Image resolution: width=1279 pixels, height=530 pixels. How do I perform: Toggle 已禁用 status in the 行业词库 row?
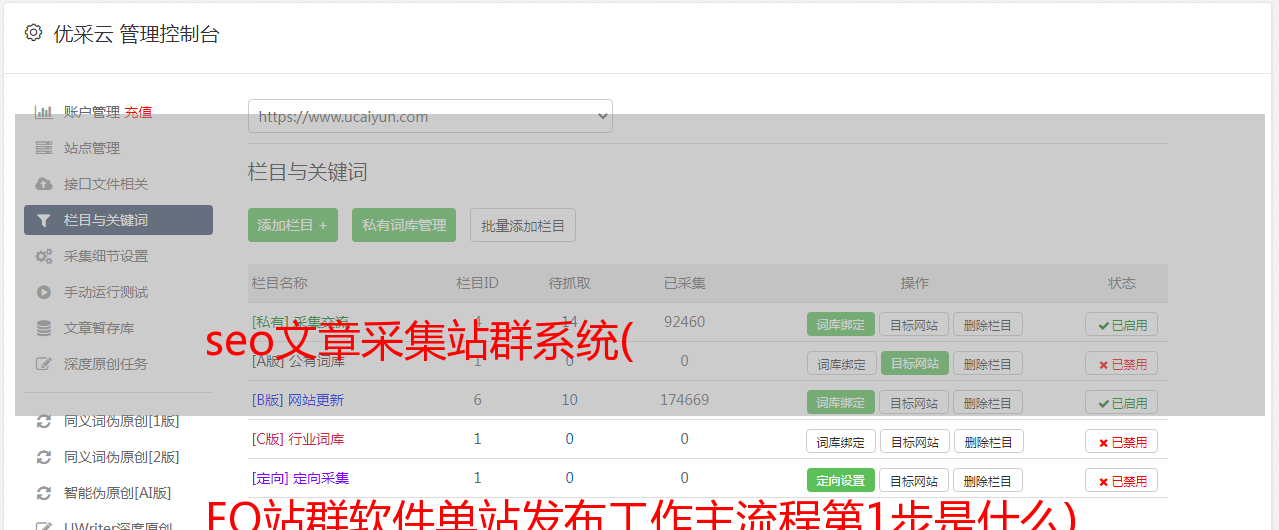coord(1121,441)
